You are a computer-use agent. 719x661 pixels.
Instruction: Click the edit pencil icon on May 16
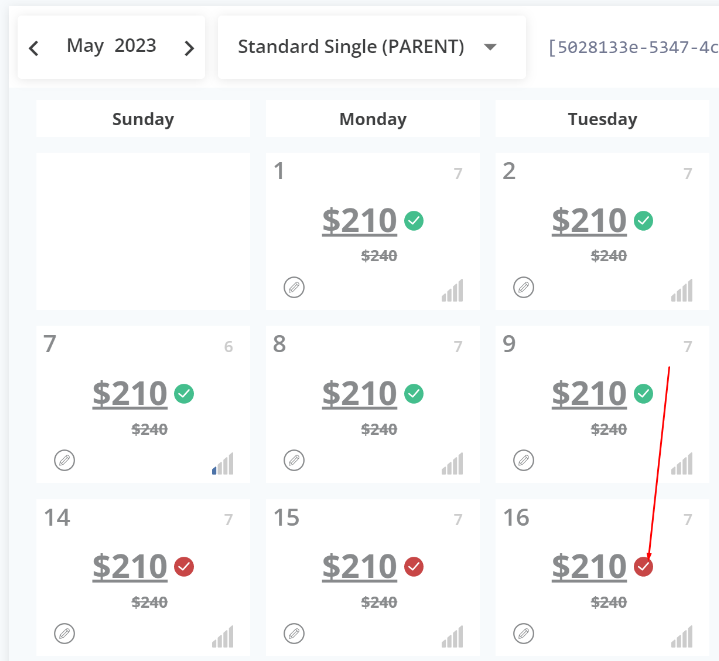tap(523, 633)
